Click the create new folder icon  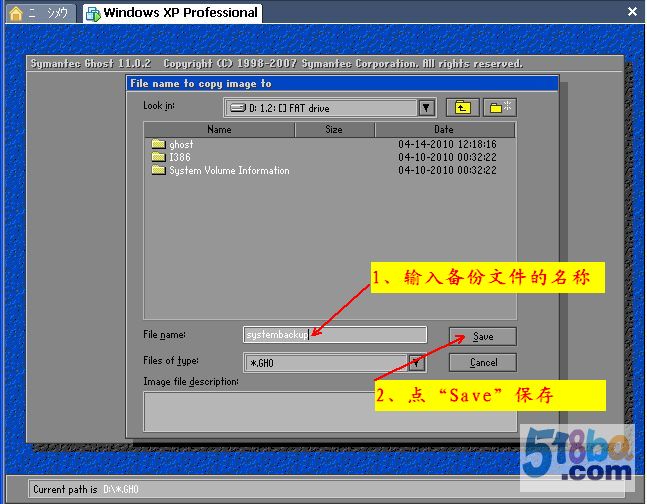coord(500,108)
